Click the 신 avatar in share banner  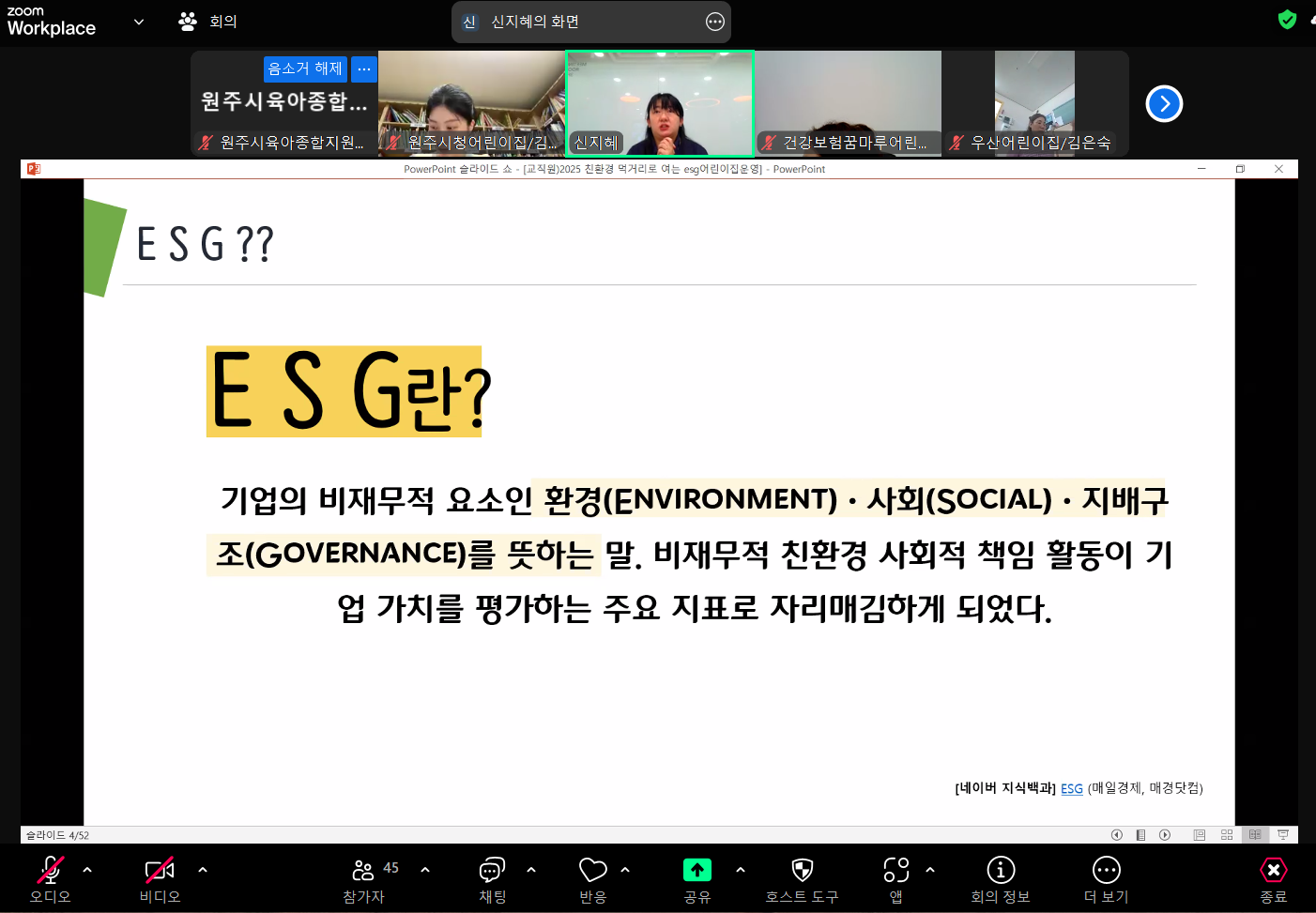pyautogui.click(x=470, y=22)
